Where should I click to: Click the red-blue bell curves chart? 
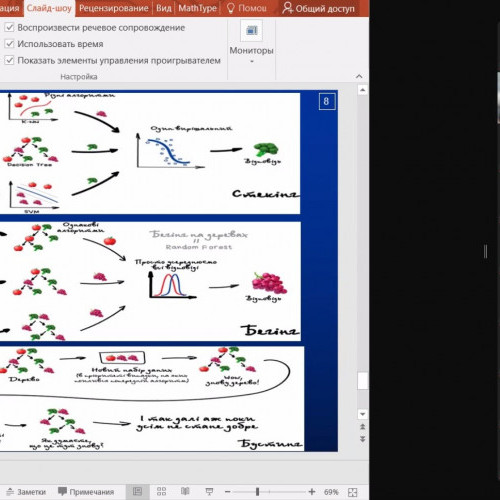click(x=172, y=285)
